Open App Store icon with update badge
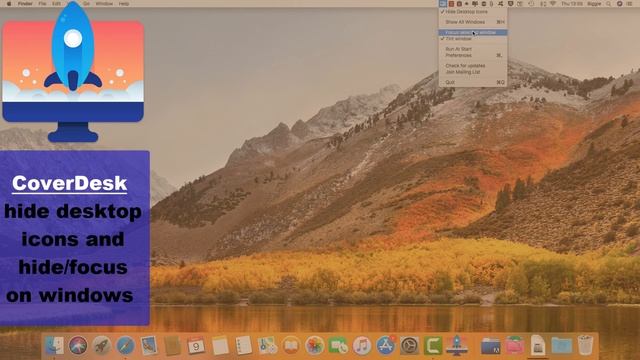The height and width of the screenshot is (360, 640). coord(386,345)
